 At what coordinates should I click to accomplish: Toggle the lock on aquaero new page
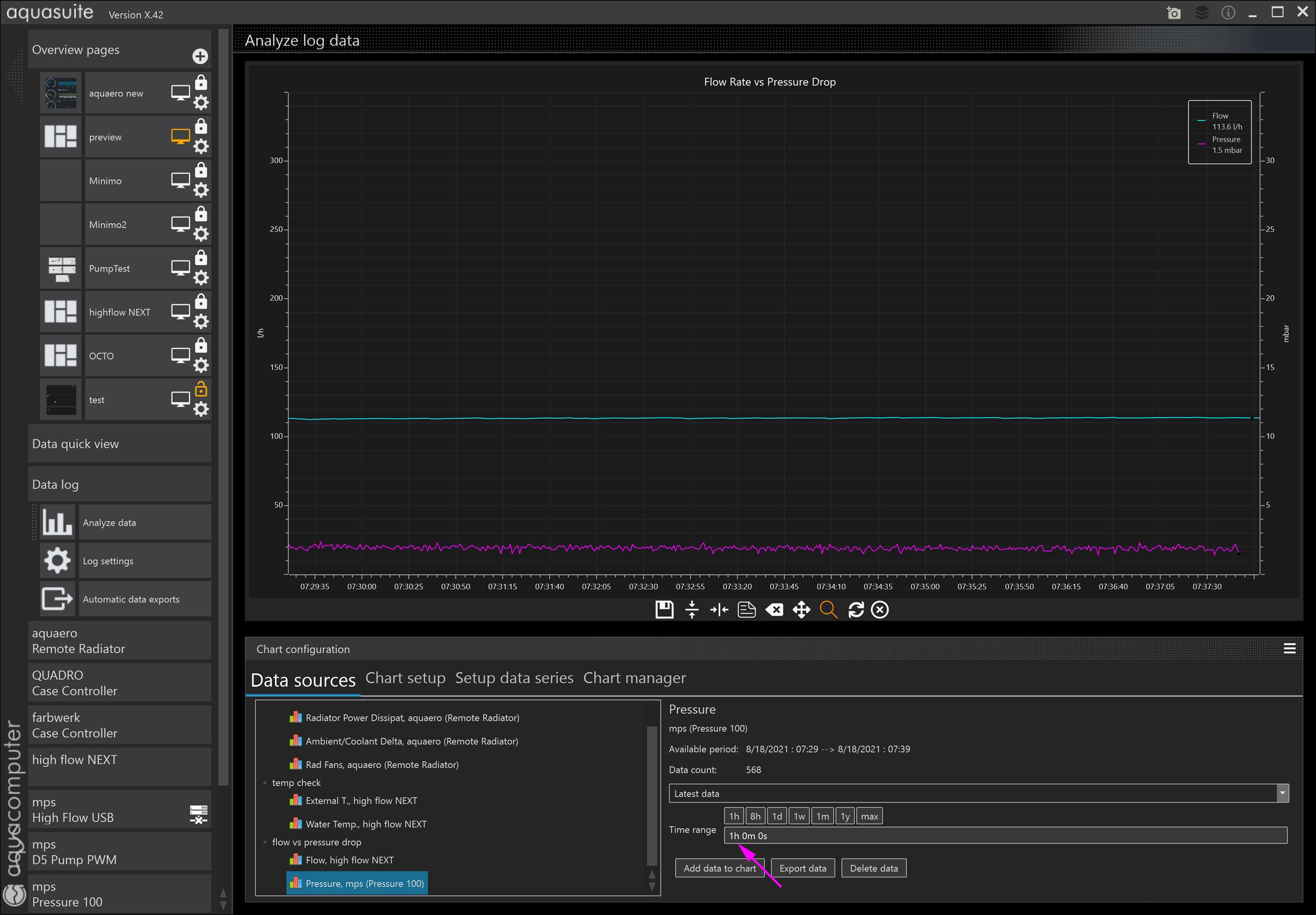pos(201,82)
